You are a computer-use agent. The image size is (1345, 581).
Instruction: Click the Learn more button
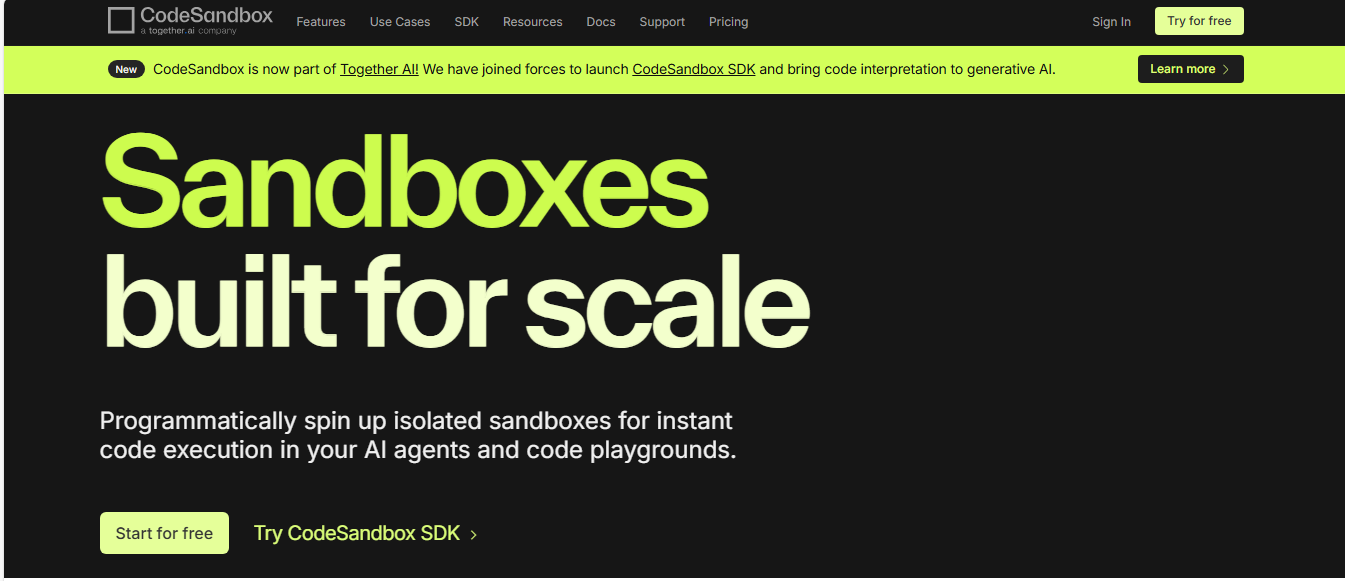(1191, 69)
